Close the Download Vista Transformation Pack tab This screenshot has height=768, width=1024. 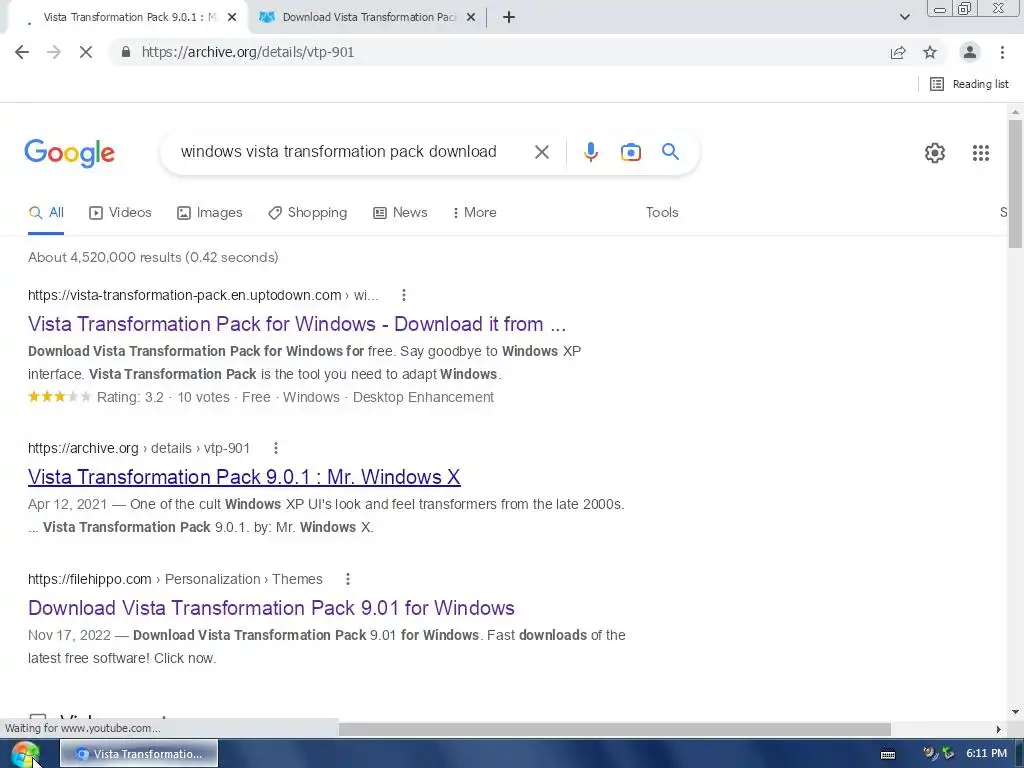point(471,18)
